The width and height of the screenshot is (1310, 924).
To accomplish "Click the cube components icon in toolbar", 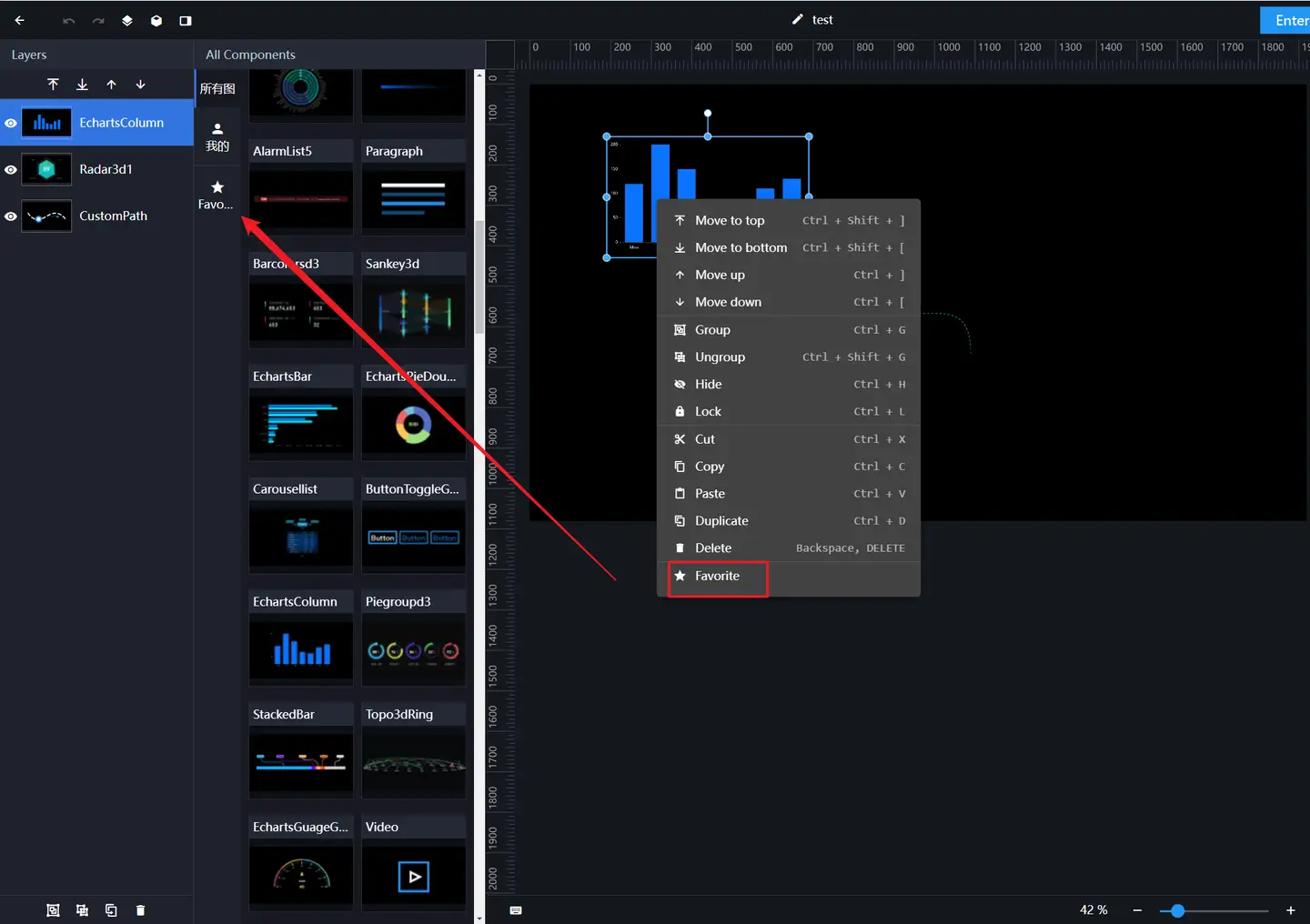I will click(x=156, y=20).
